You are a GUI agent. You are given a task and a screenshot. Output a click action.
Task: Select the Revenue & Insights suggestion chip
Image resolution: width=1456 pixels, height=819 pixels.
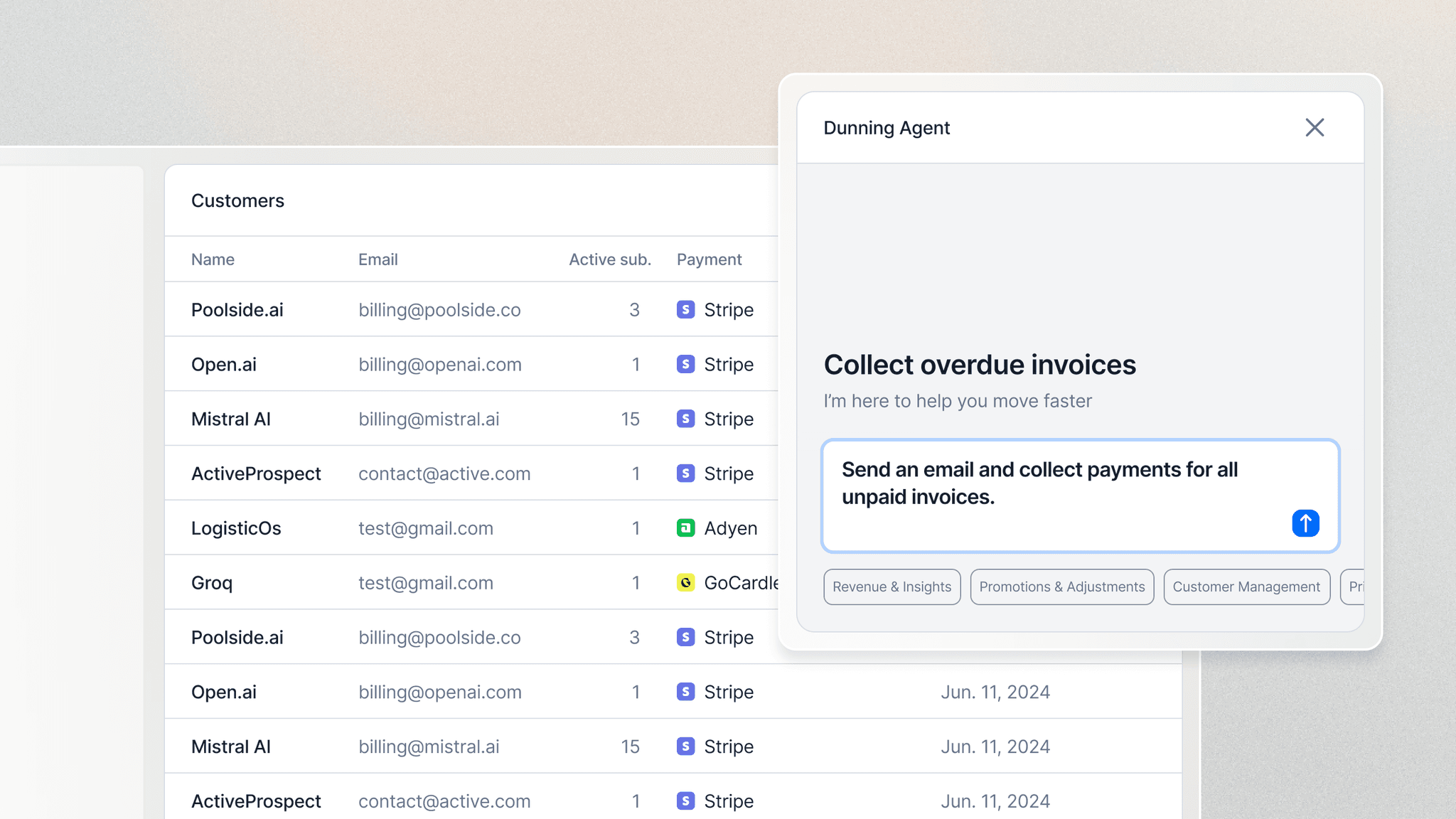pos(892,587)
